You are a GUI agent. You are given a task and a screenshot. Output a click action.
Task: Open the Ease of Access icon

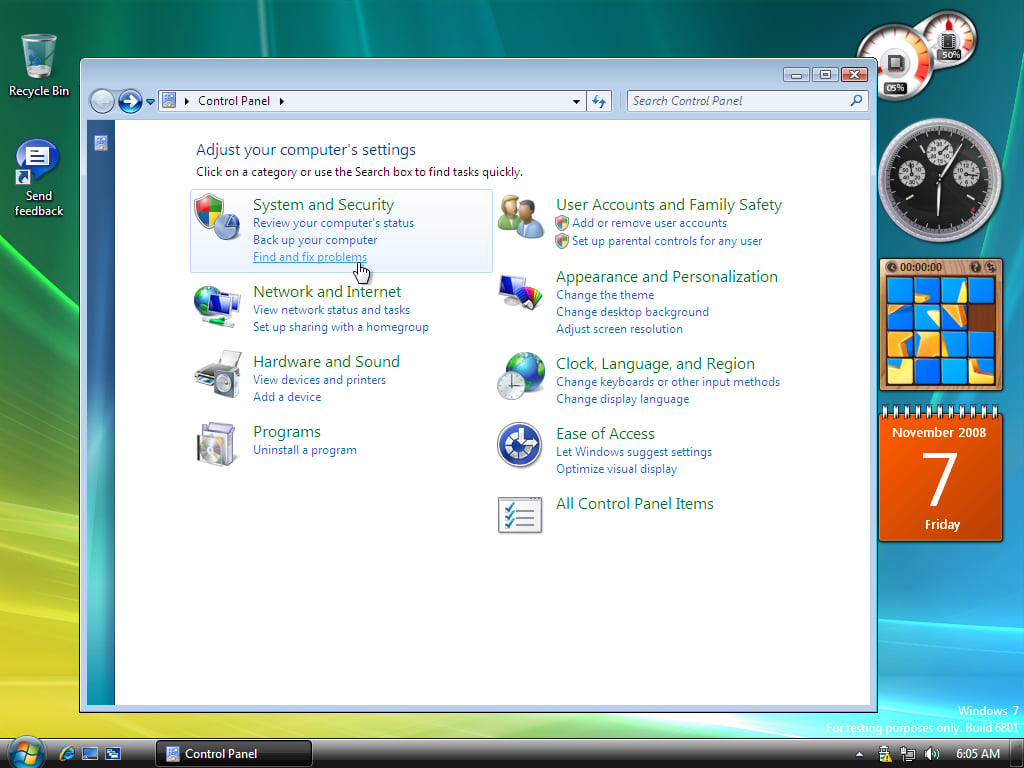coord(519,445)
